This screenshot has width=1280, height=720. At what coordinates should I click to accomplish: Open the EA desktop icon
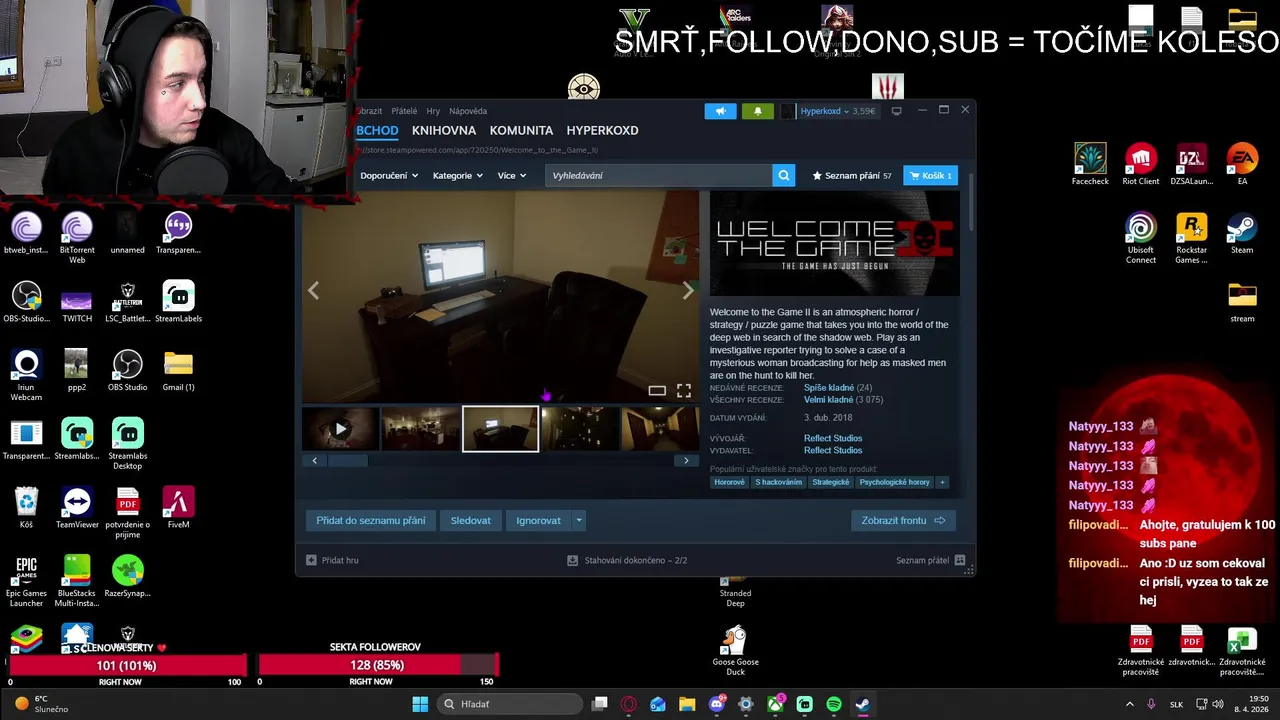pyautogui.click(x=1242, y=165)
